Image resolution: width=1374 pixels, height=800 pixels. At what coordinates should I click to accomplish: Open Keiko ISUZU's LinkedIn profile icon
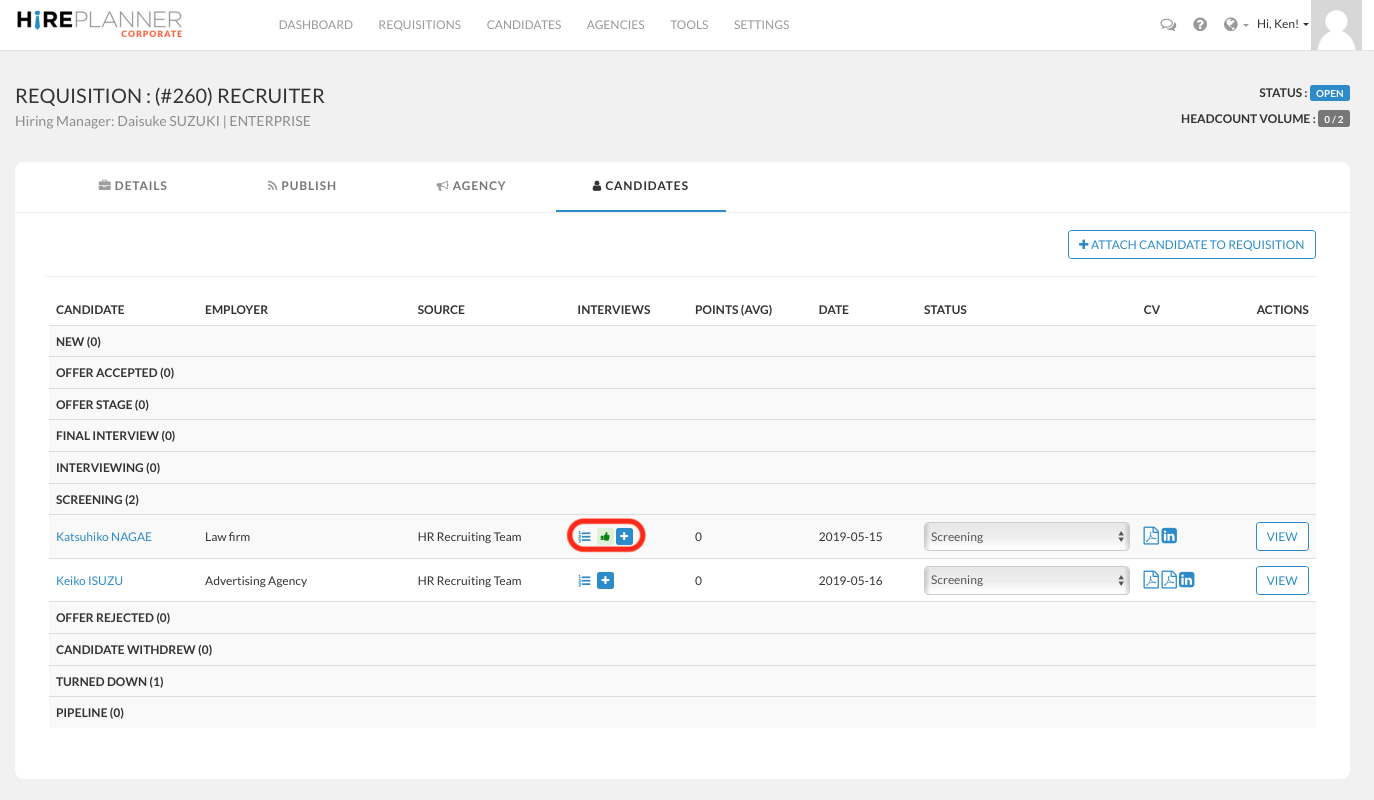click(x=1185, y=579)
